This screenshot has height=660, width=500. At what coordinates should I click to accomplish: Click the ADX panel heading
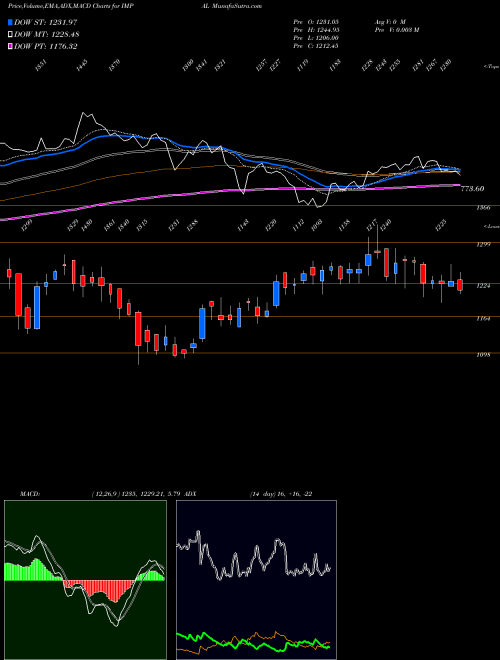190,494
